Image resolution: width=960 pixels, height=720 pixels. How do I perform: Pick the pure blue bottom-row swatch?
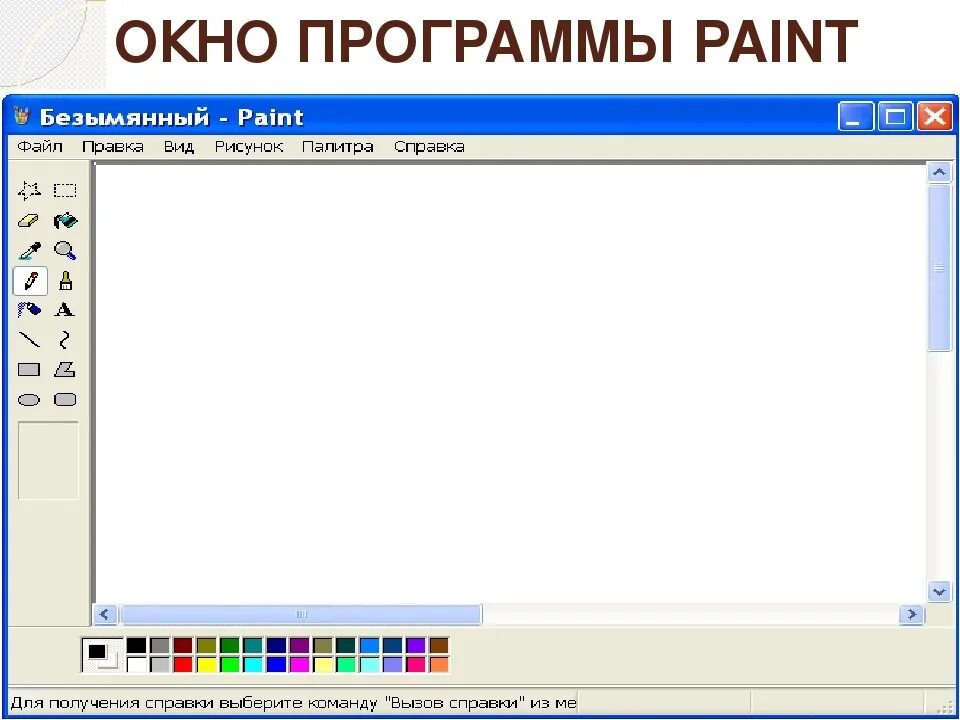tap(276, 664)
